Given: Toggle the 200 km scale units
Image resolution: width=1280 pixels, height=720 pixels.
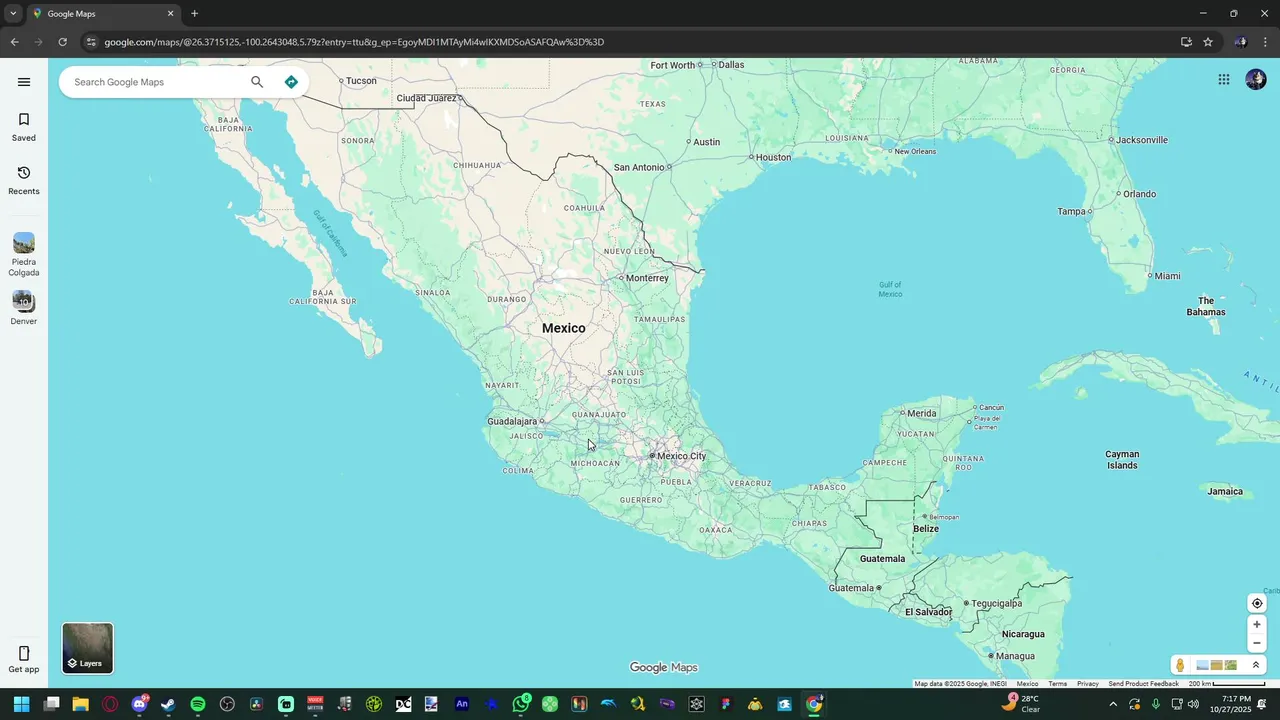Looking at the screenshot, I should pyautogui.click(x=1226, y=684).
